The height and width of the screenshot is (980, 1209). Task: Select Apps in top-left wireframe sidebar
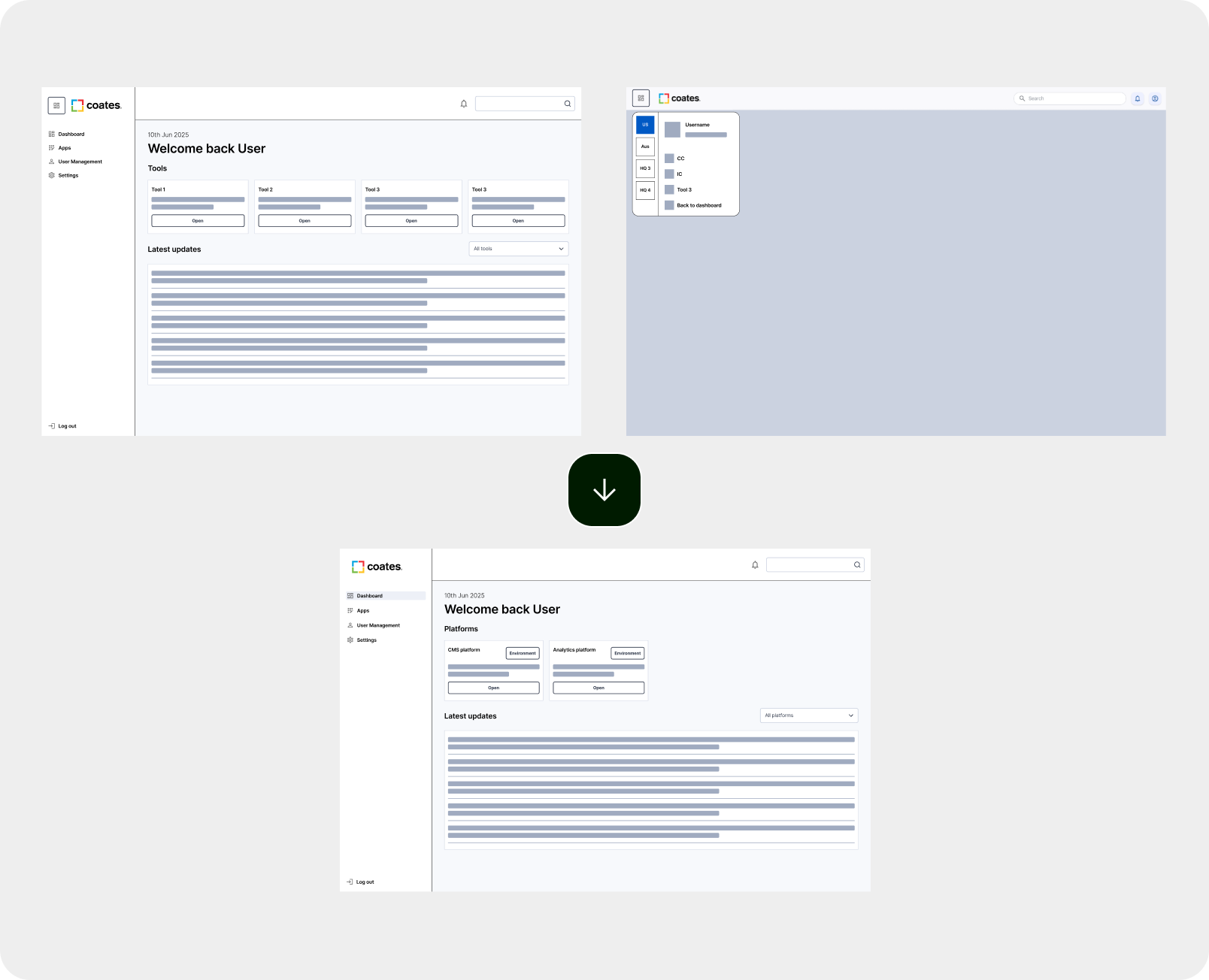tap(59, 148)
